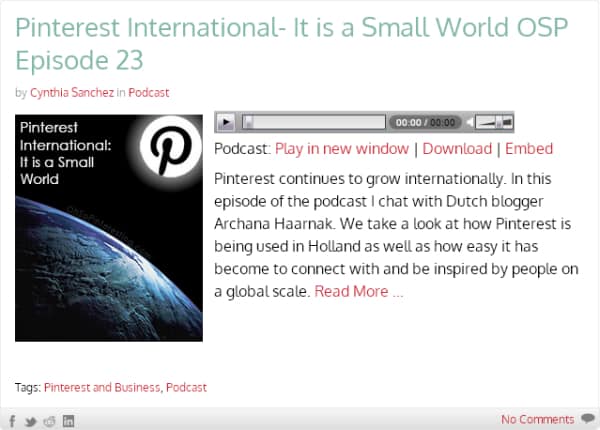Open the 'No Comments' link
This screenshot has width=600, height=430.
point(537,420)
